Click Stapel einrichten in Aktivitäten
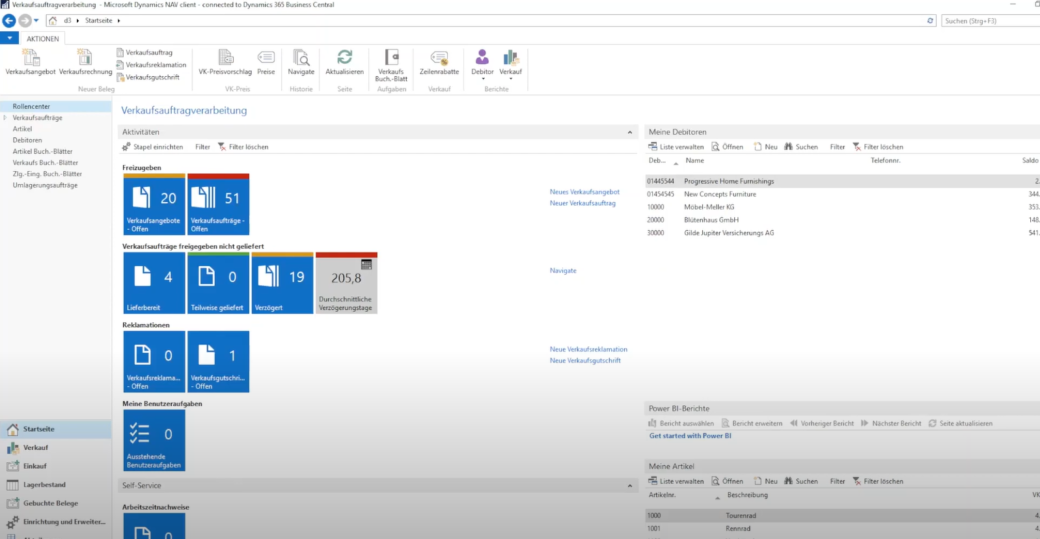The image size is (1040, 539). point(153,147)
